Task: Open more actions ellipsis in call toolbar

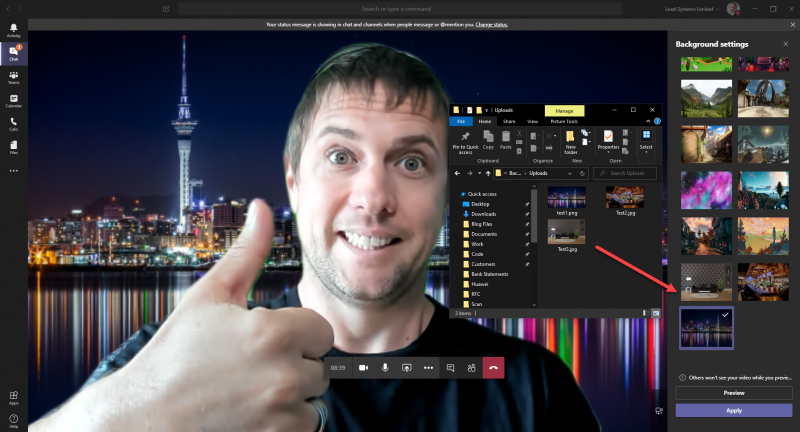Action: (x=429, y=368)
